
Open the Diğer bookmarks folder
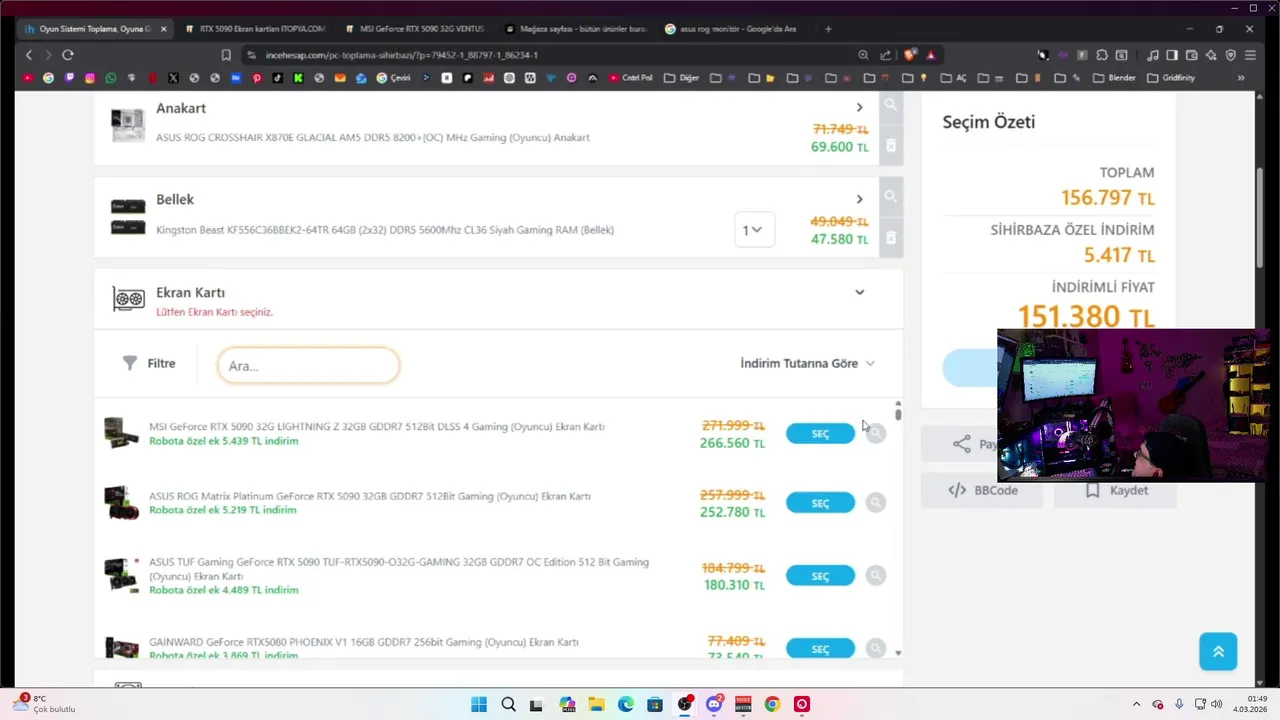[681, 78]
